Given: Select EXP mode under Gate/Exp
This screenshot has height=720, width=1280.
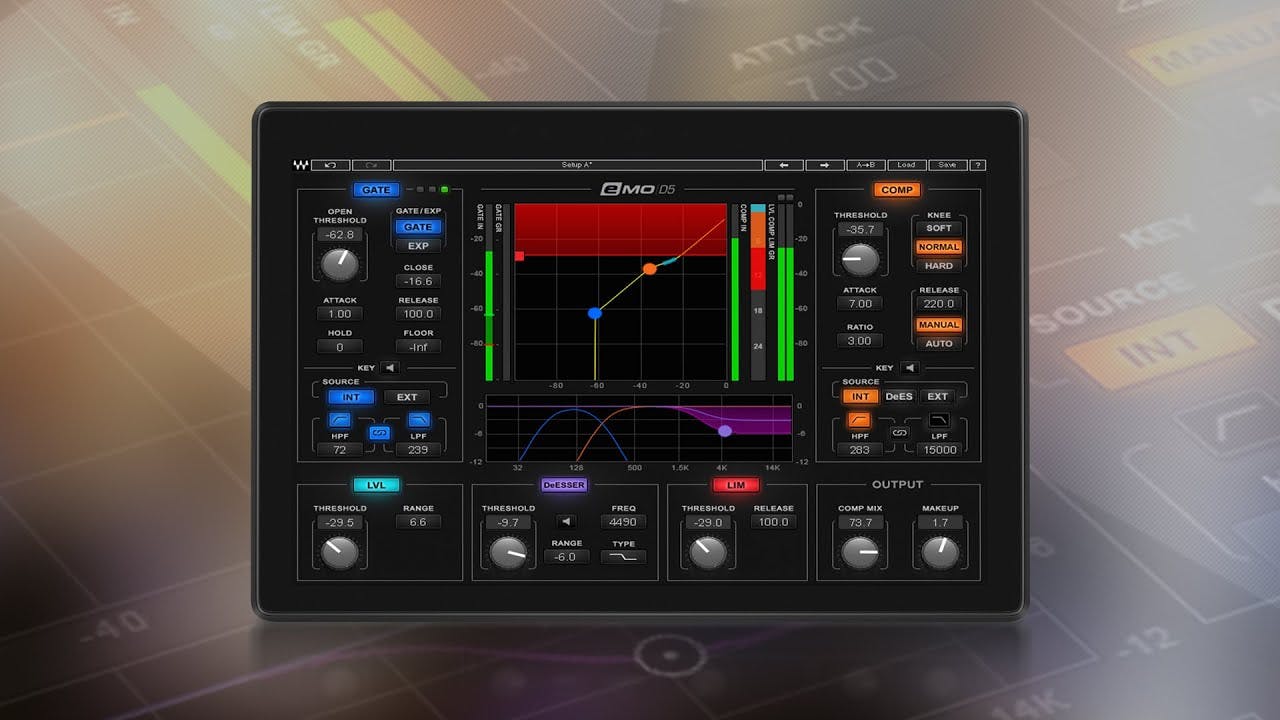Looking at the screenshot, I should [418, 246].
